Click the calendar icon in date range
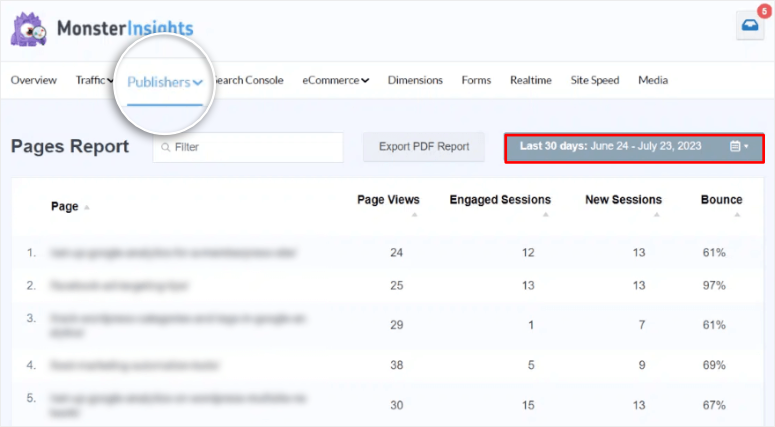 click(735, 146)
